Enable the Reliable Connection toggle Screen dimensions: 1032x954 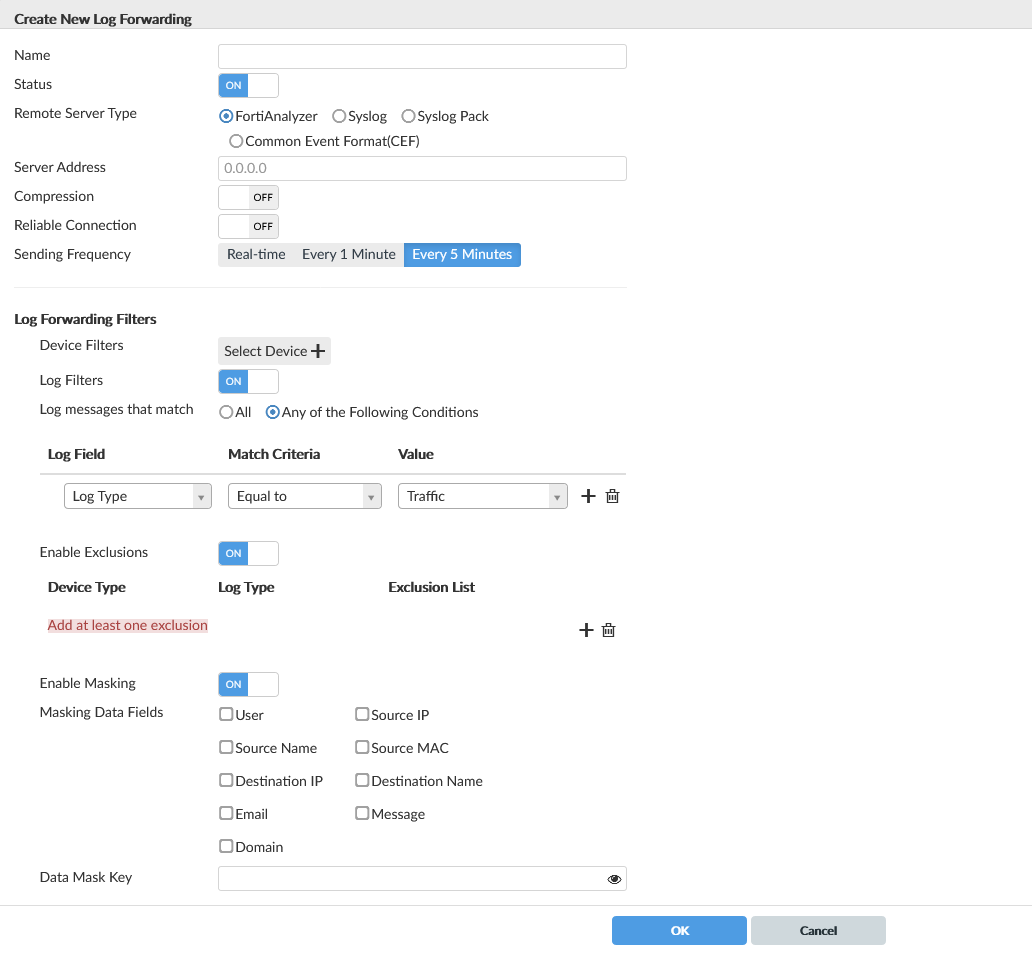pos(248,226)
